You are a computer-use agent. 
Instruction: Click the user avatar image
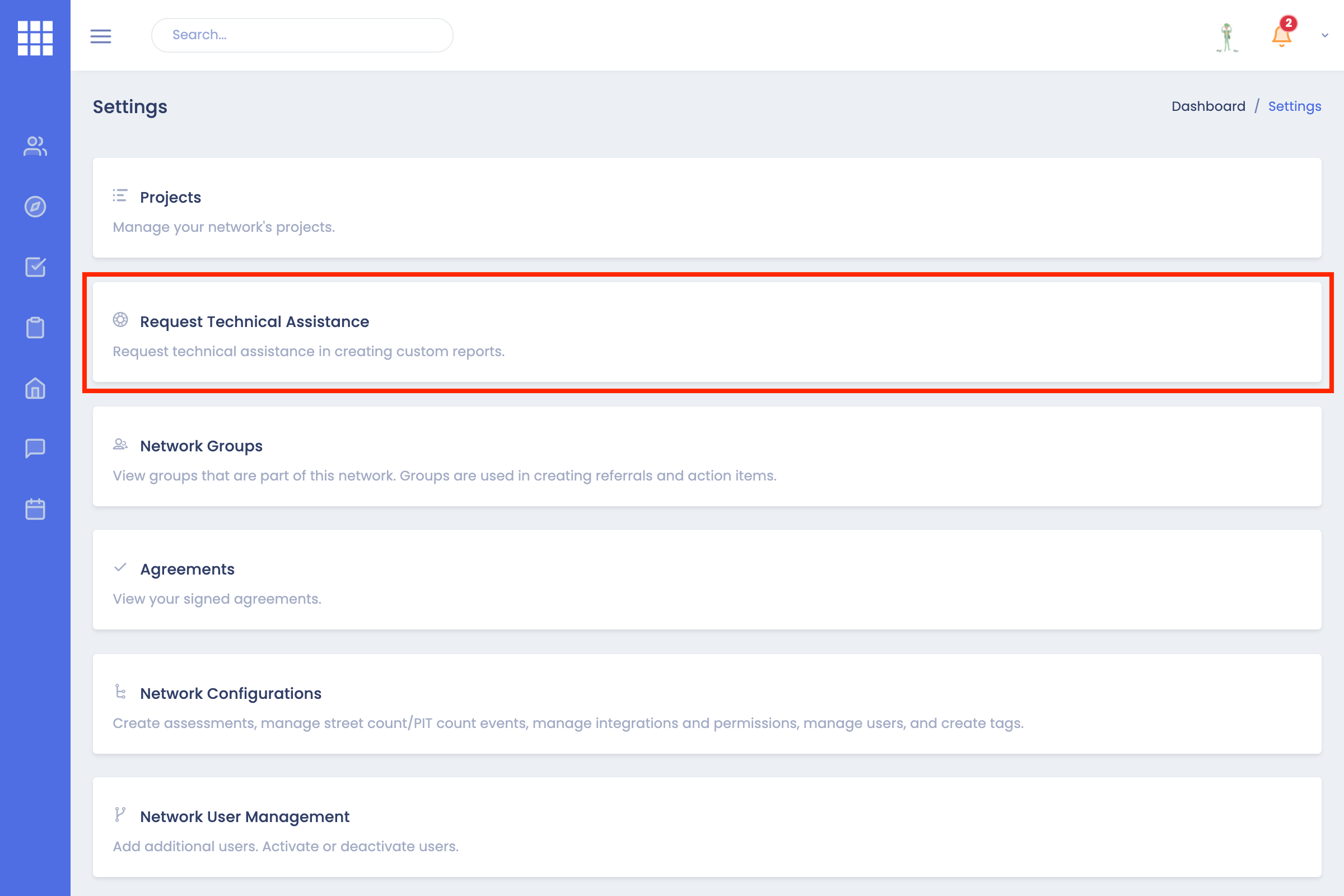(1227, 37)
